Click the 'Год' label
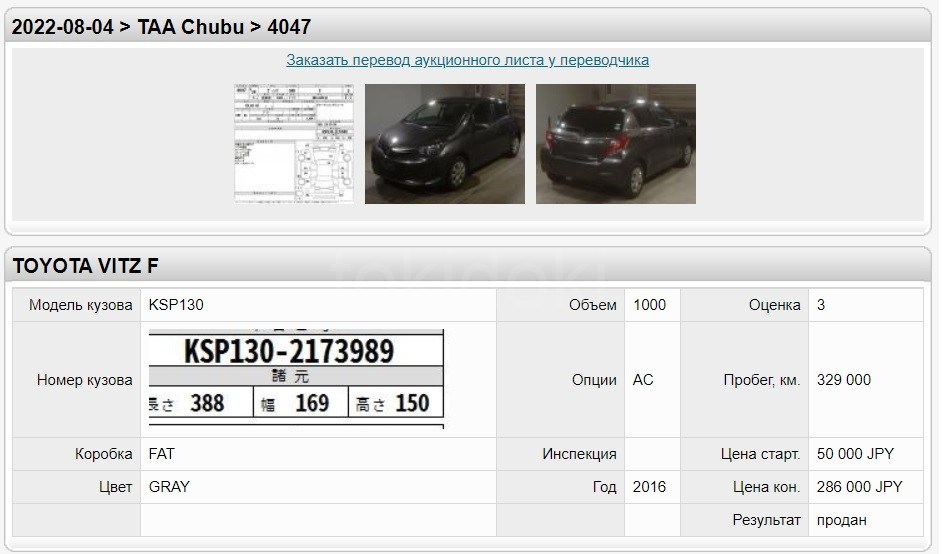 click(x=604, y=487)
